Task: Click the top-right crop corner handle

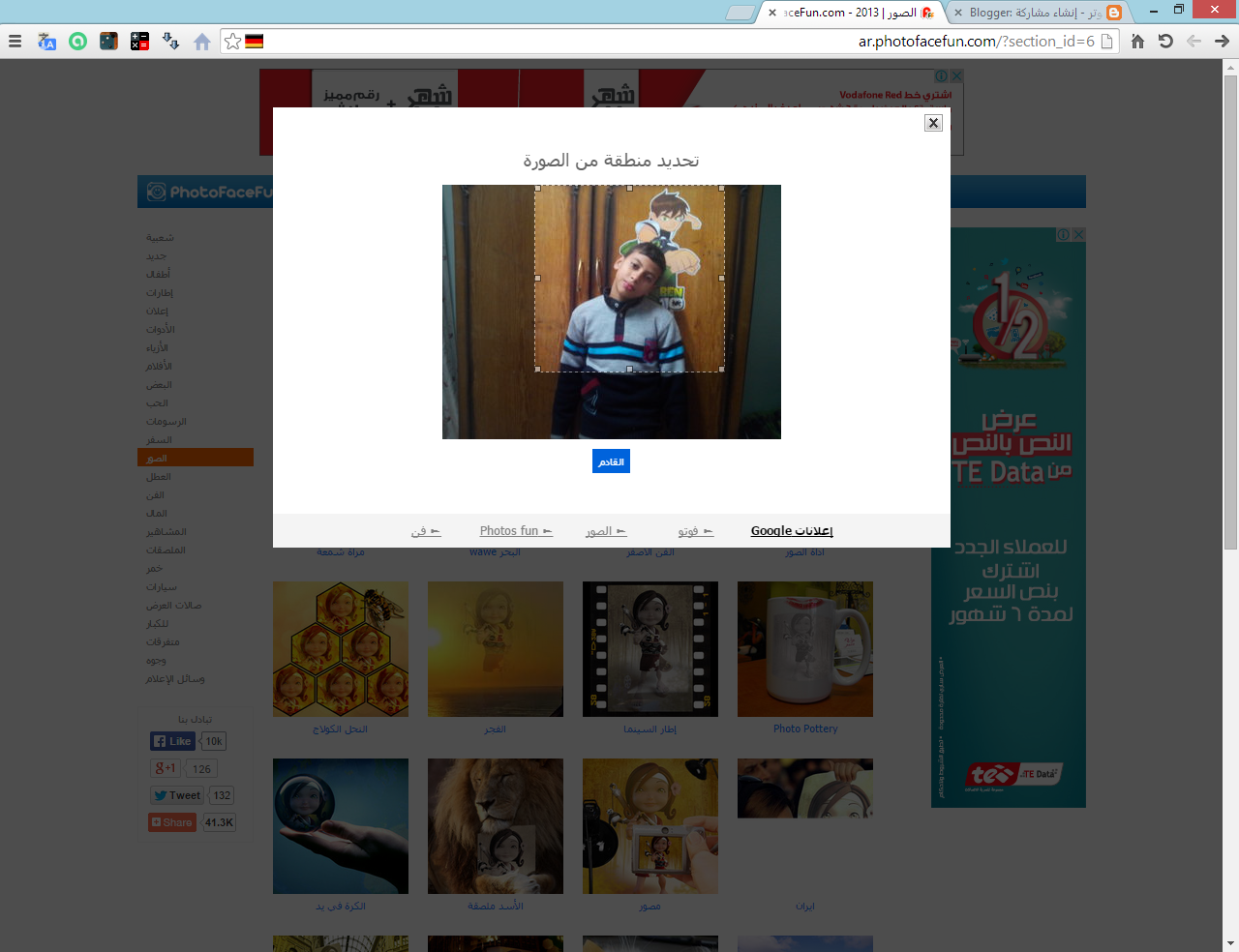Action: click(x=722, y=187)
